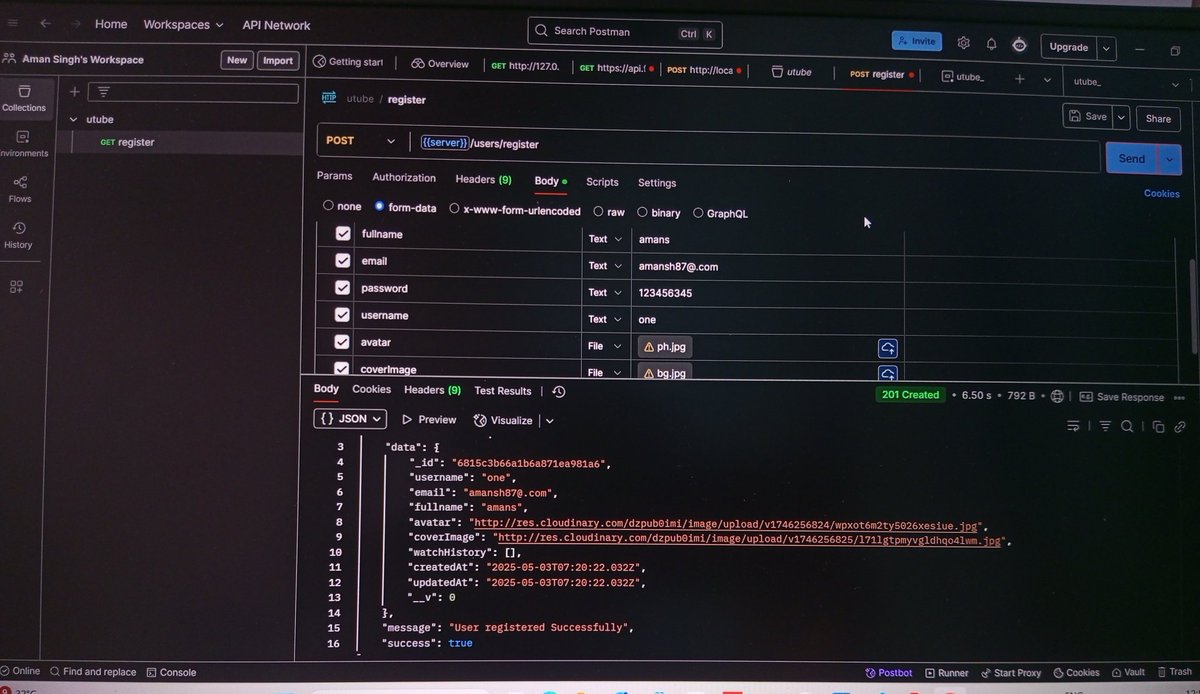Open the Runner in status bar
The height and width of the screenshot is (694, 1200).
pos(946,673)
